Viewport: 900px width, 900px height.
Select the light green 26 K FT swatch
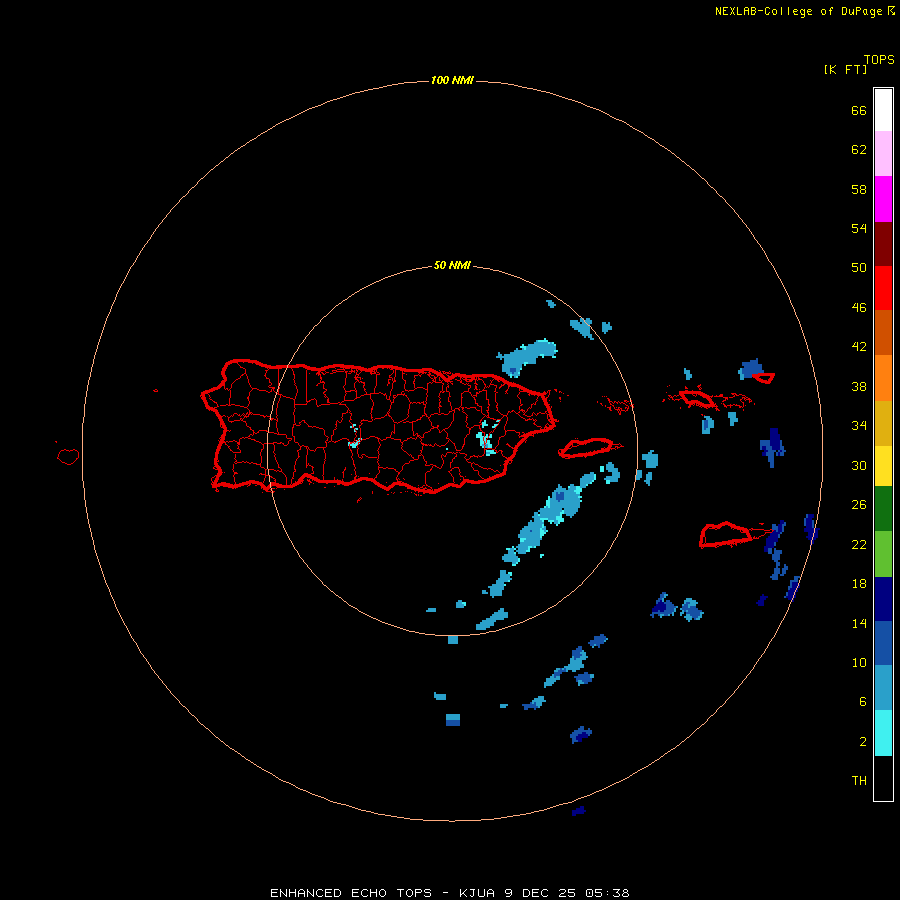[x=883, y=554]
